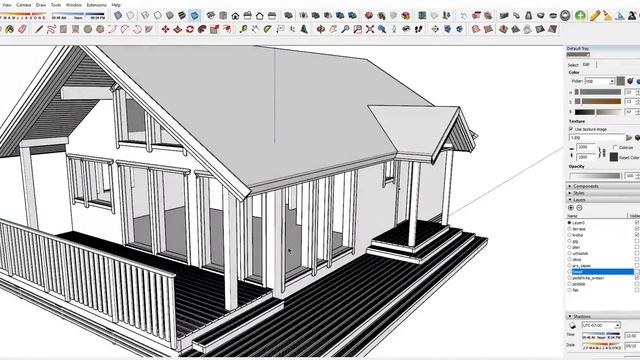Open the View menu
Viewport: 640px width, 360px height.
point(7,5)
